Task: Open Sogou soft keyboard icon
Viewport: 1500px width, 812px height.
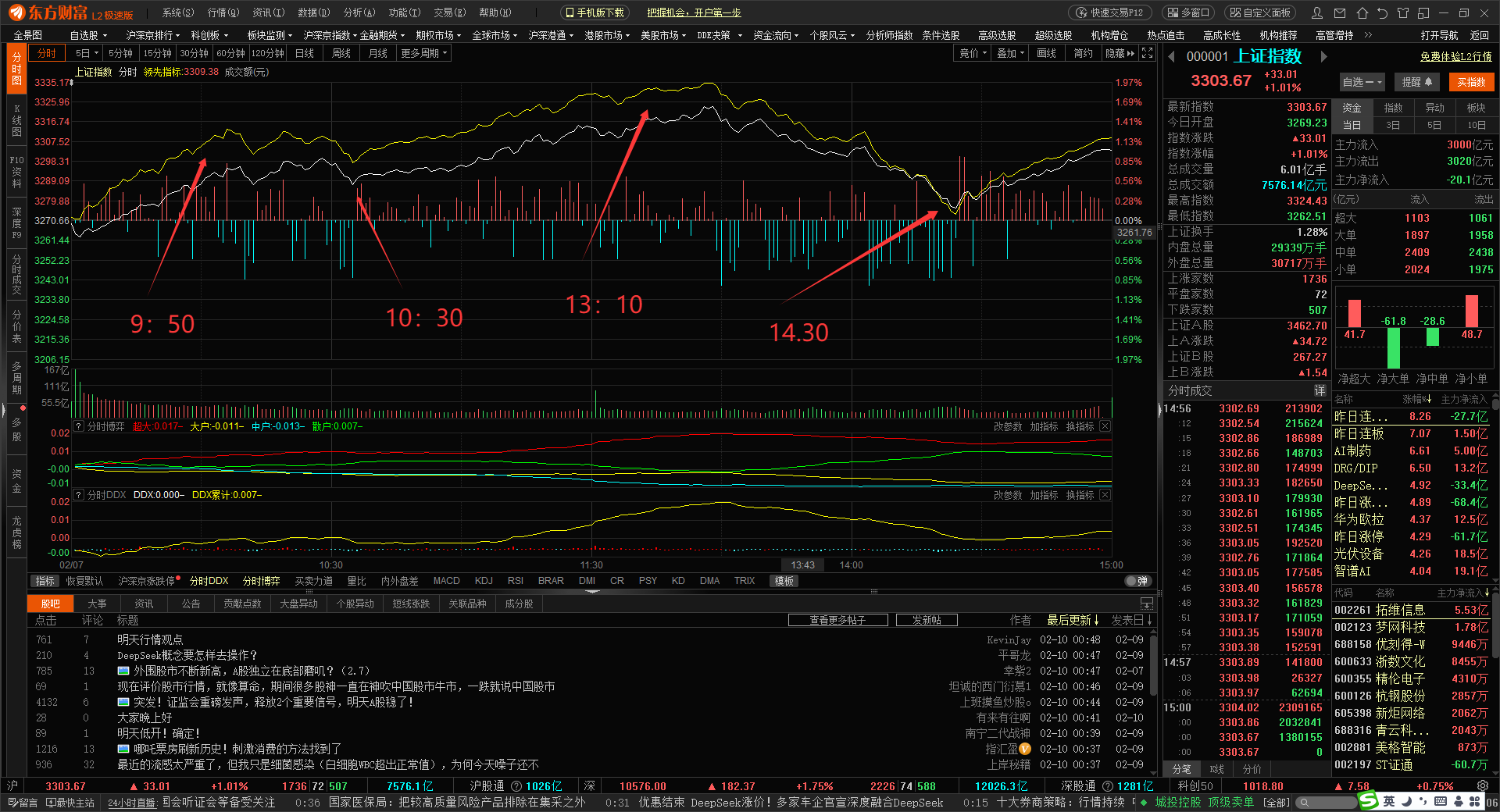Action: [1441, 801]
